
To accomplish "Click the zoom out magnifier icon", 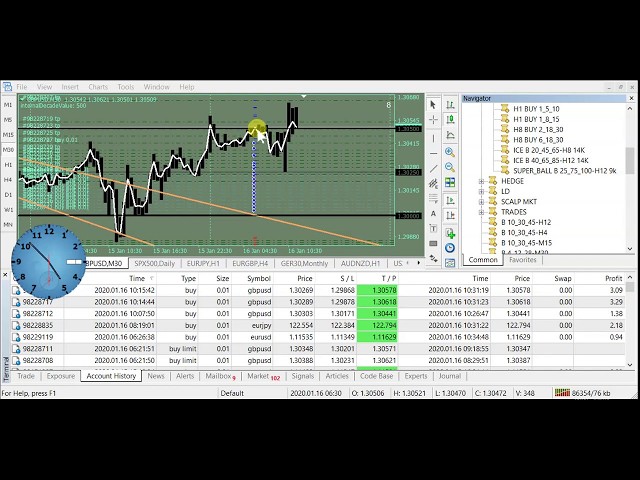I will click(449, 166).
